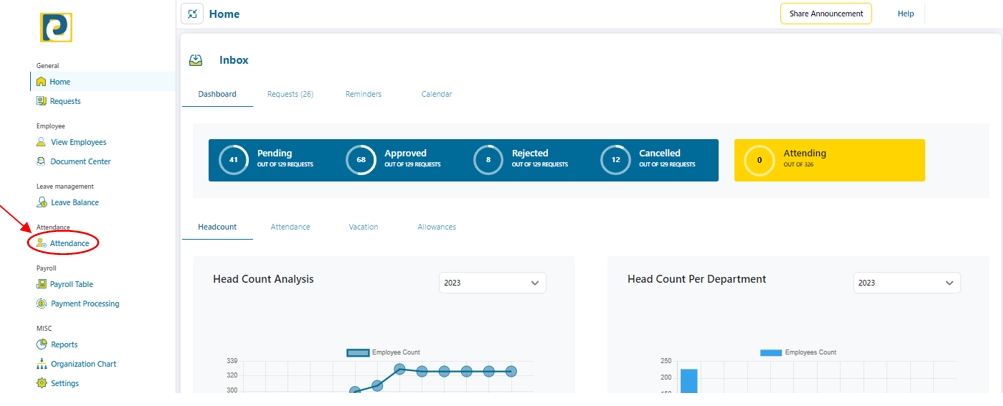Click the Home icon in sidebar

pos(41,82)
